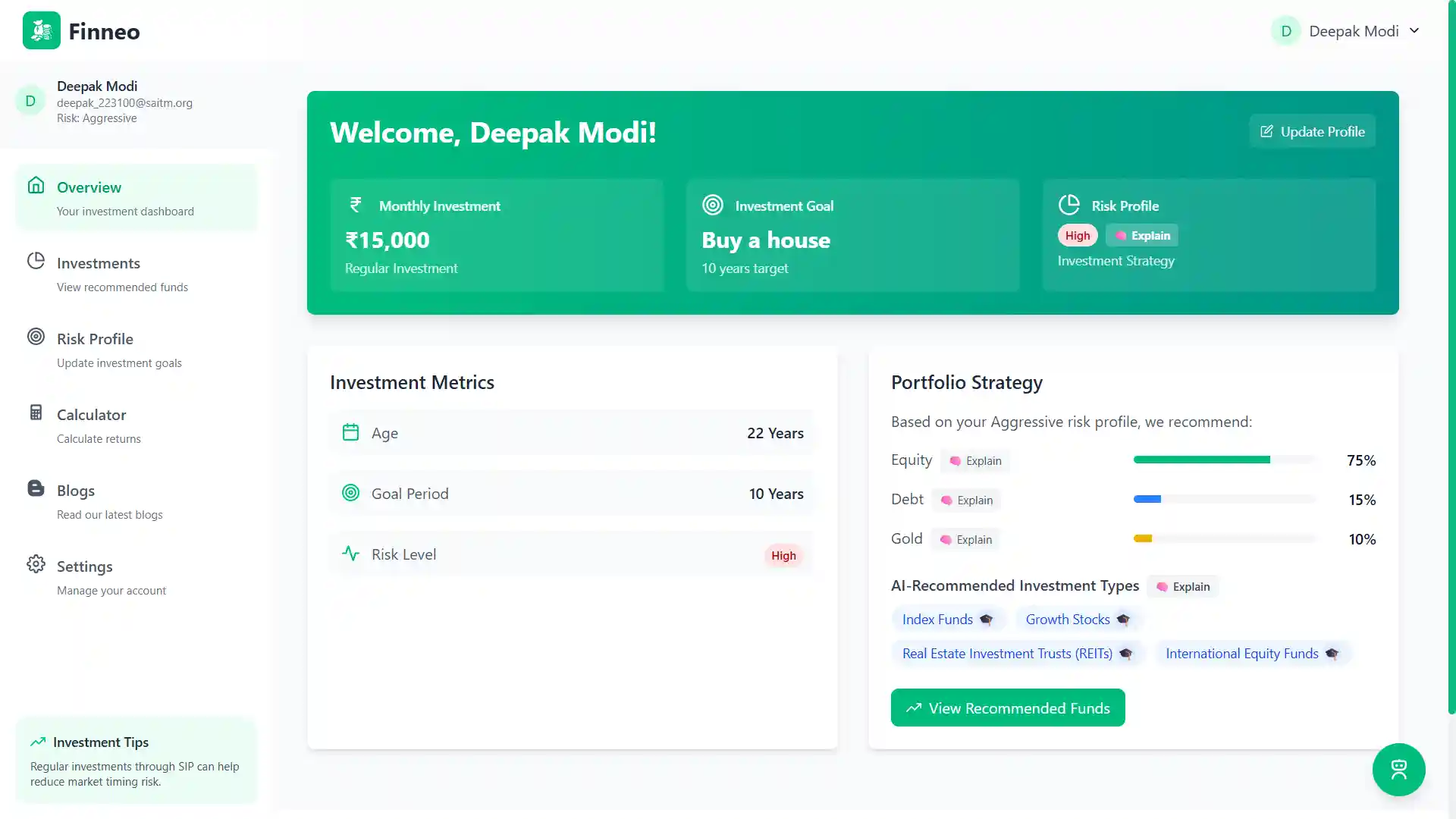
Task: Open the Deepak Modi account dropdown
Action: tap(1345, 31)
